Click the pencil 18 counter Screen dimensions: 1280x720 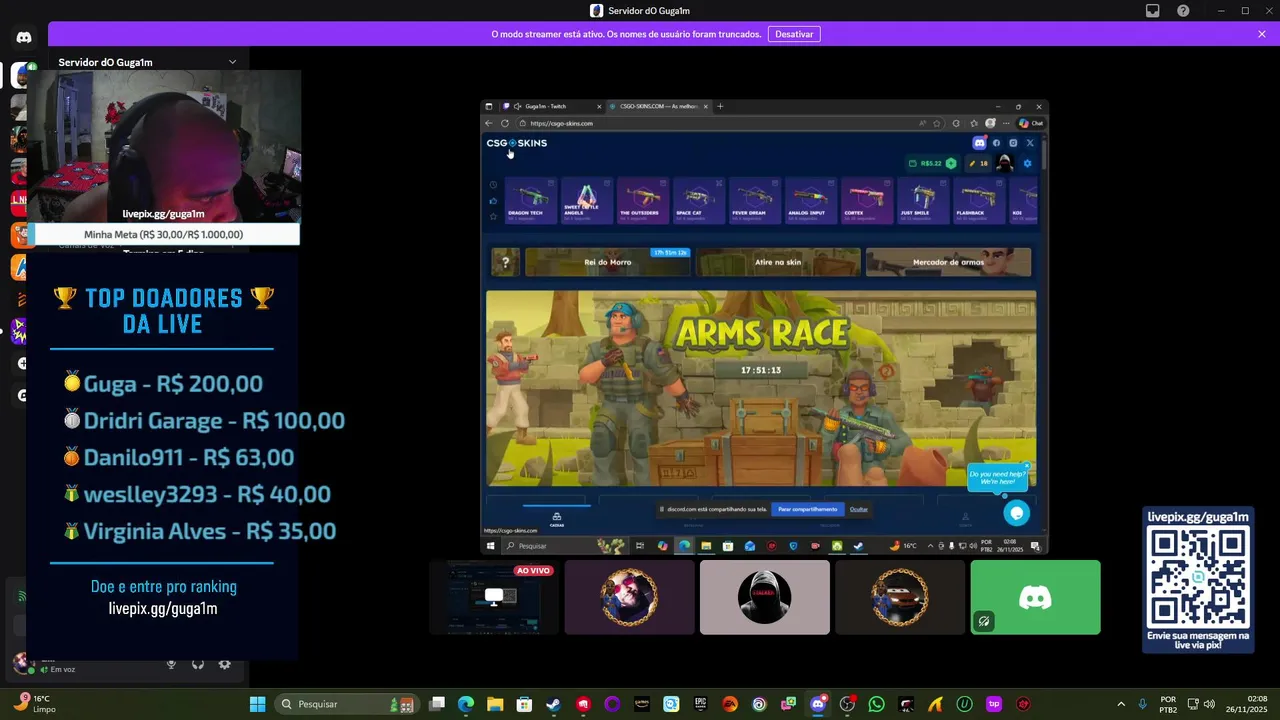[978, 163]
